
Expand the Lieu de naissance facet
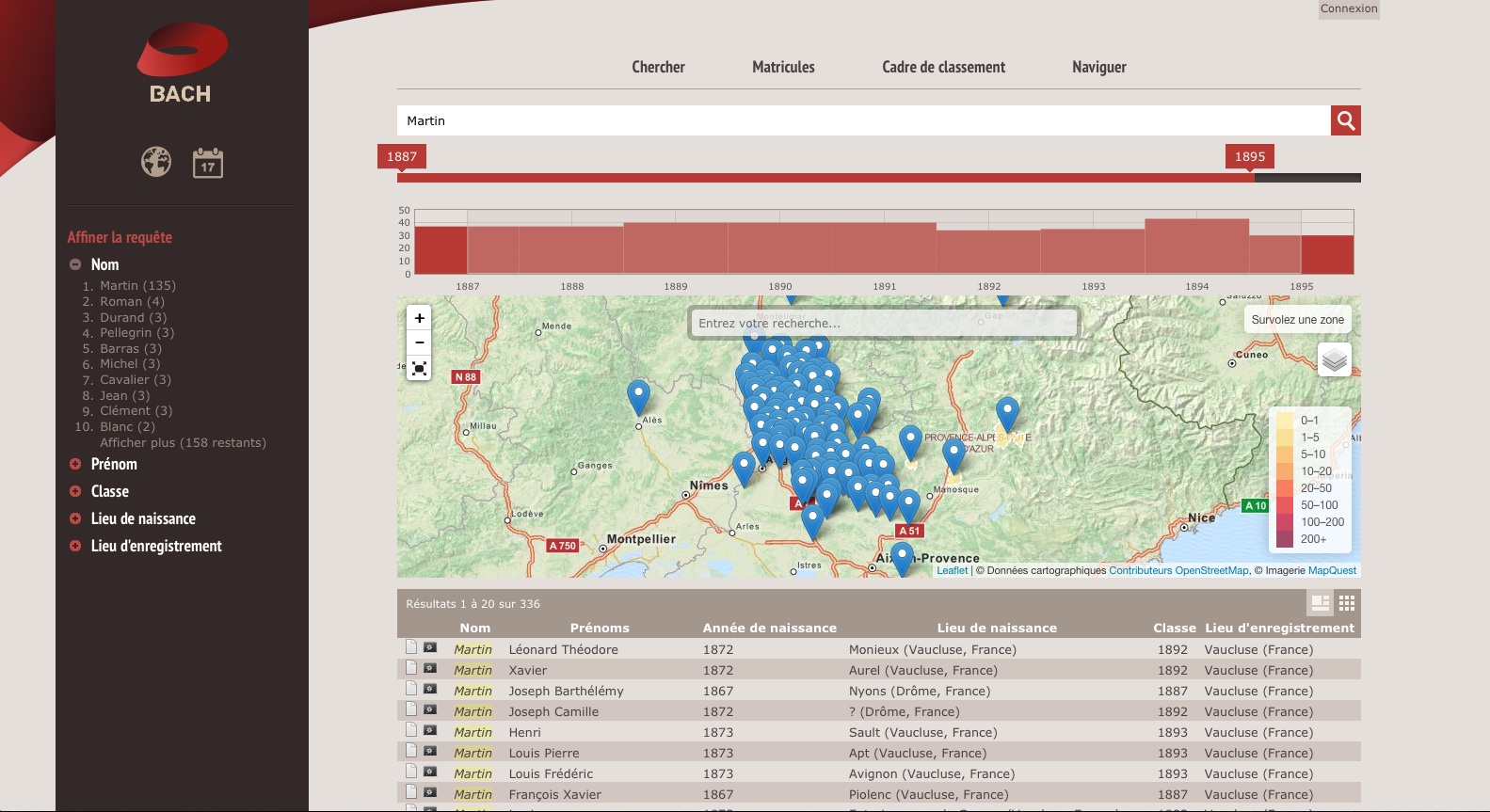(75, 518)
